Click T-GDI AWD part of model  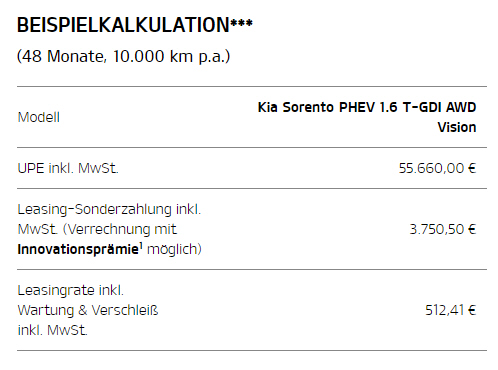tap(440, 107)
